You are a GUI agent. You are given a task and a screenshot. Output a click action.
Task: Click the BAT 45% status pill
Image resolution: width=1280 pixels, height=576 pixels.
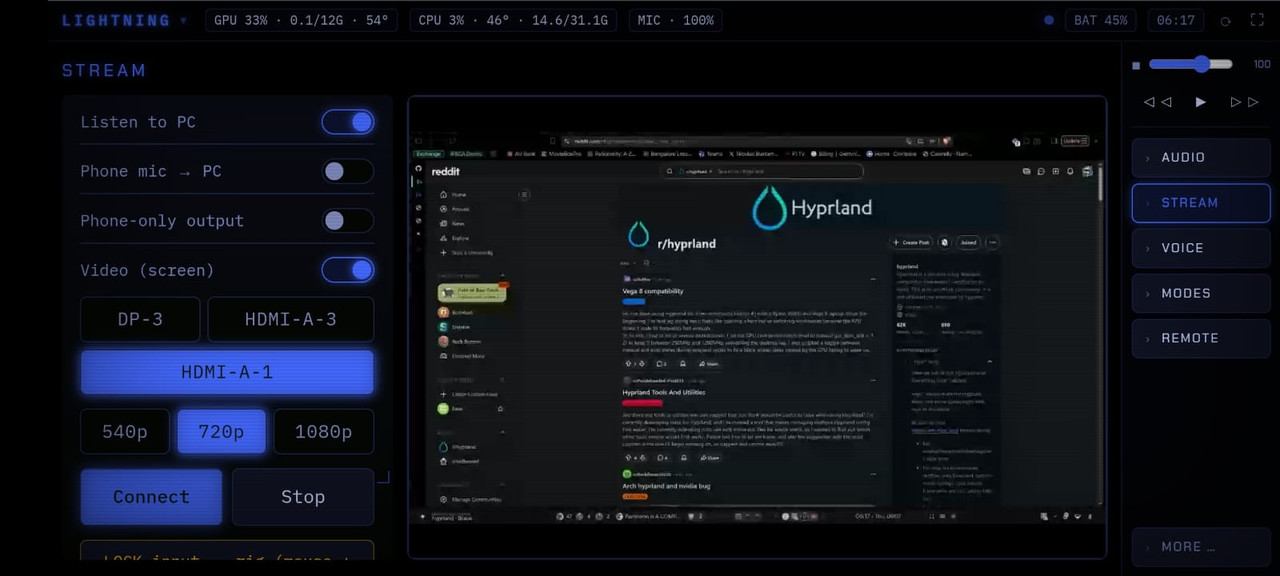tap(1101, 20)
